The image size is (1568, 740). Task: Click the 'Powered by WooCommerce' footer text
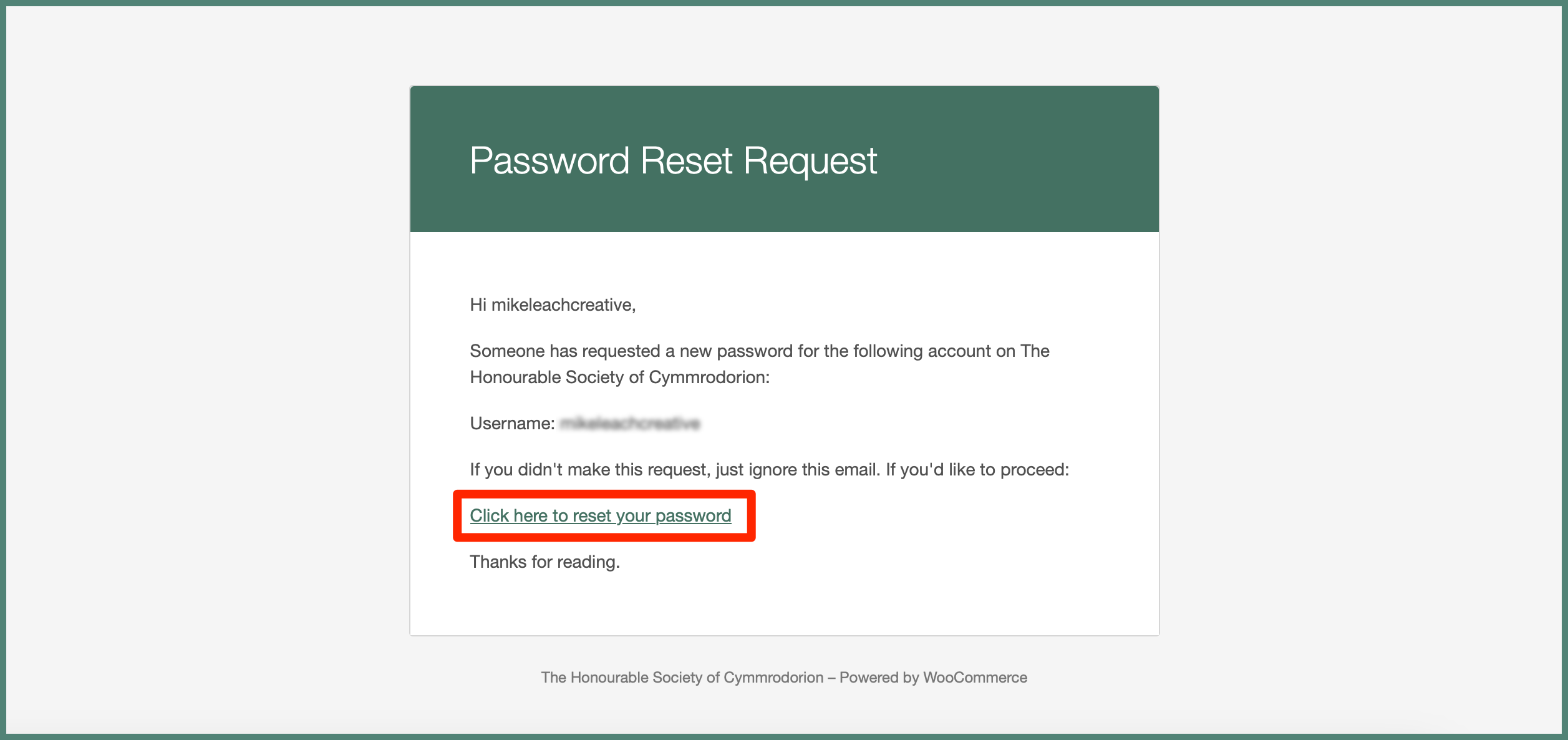point(933,678)
